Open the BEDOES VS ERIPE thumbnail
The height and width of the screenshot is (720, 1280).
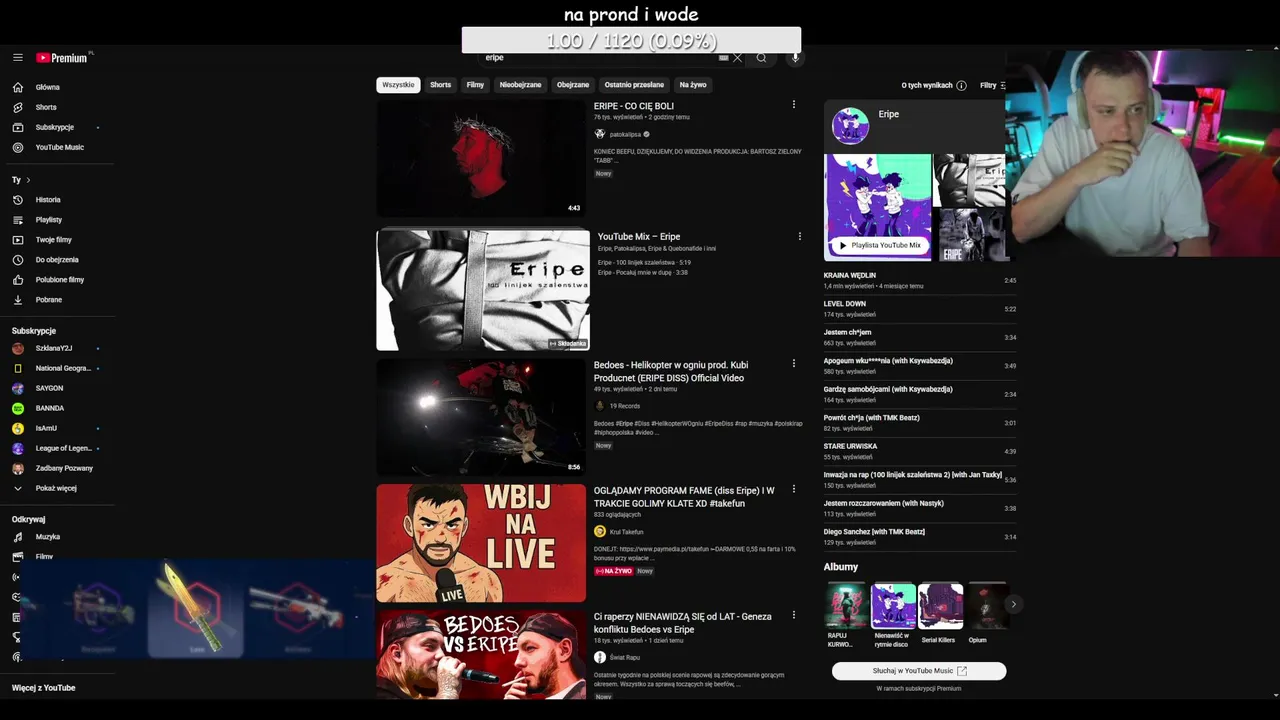481,655
